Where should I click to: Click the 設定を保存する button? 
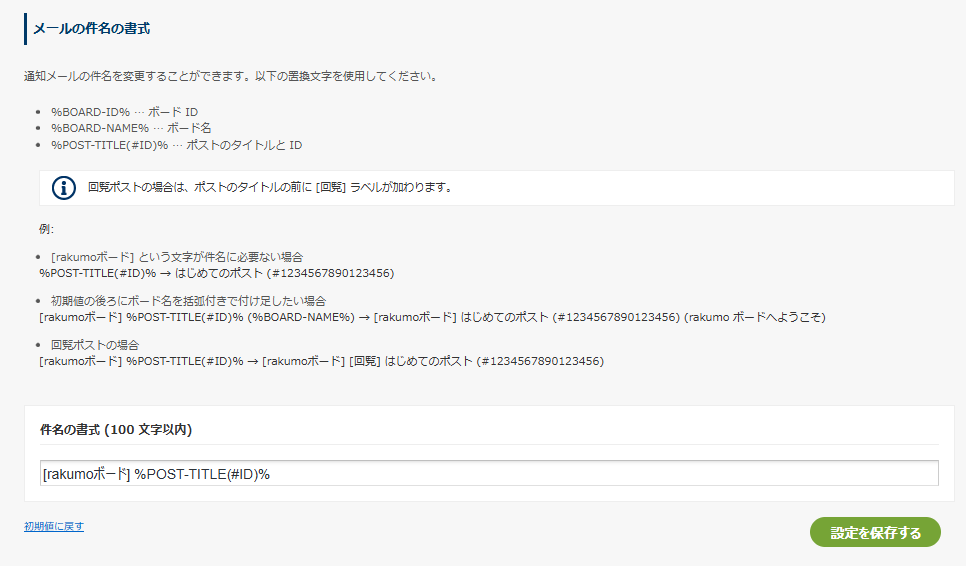[x=875, y=532]
